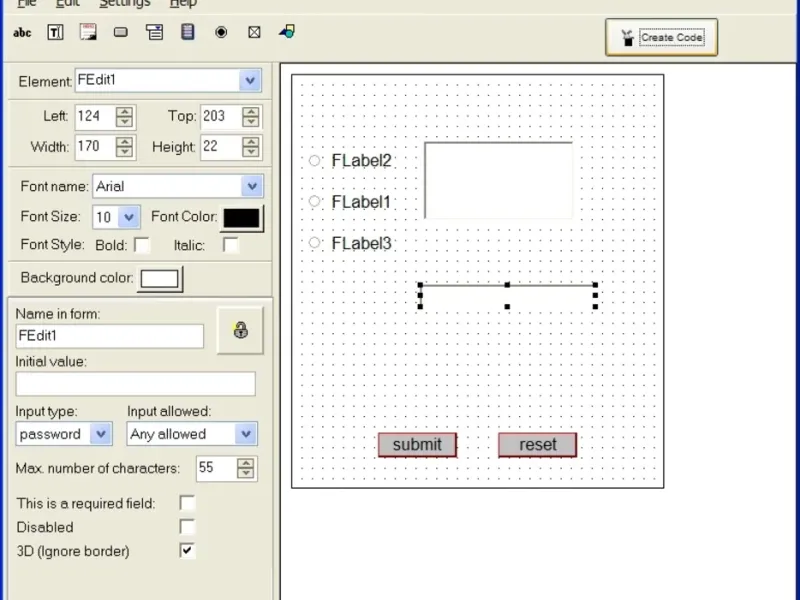Image resolution: width=800 pixels, height=600 pixels.
Task: Click the Left position value field
Action: tap(96, 117)
